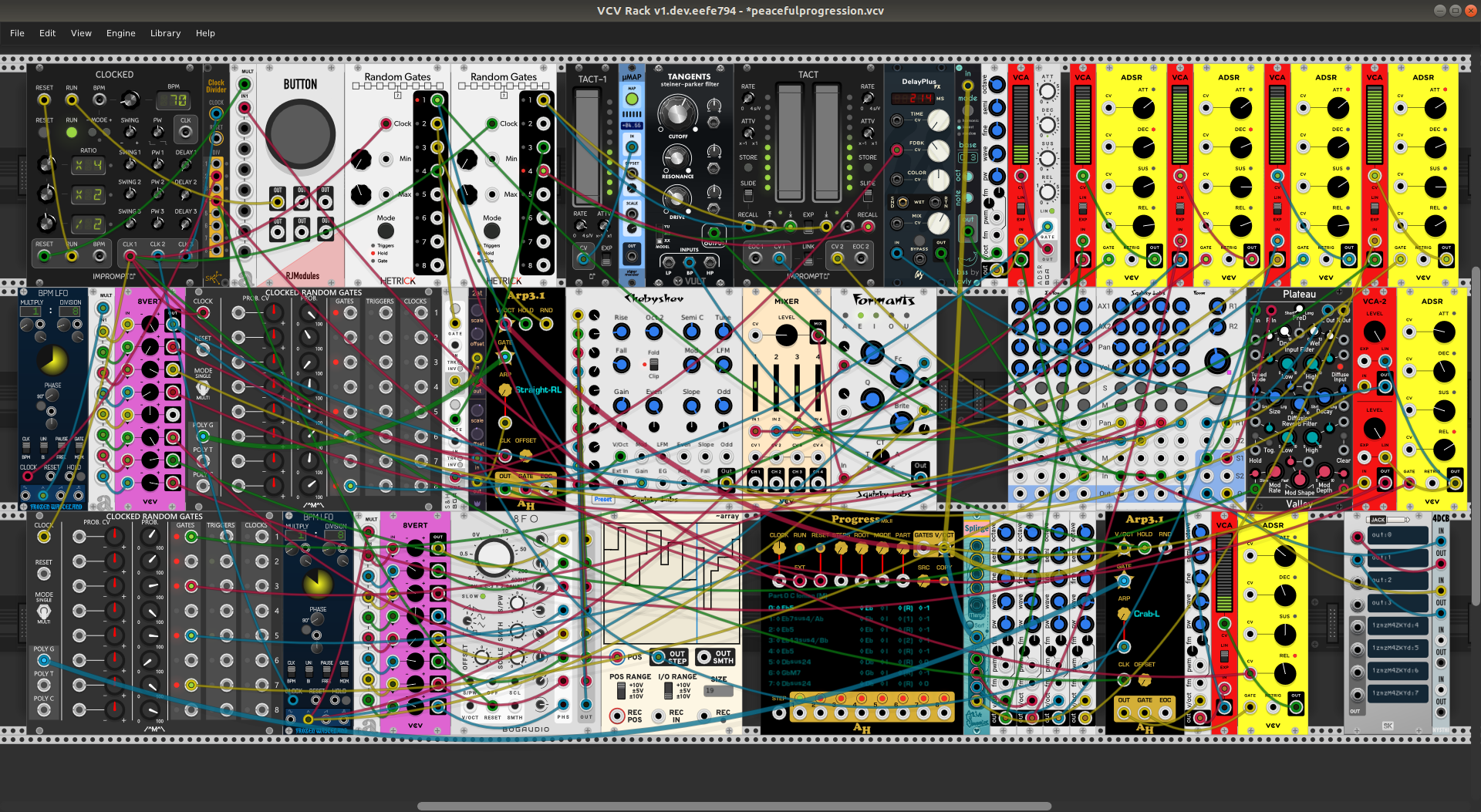
Task: Click the LEVEL knob on MIXER module
Action: (786, 335)
